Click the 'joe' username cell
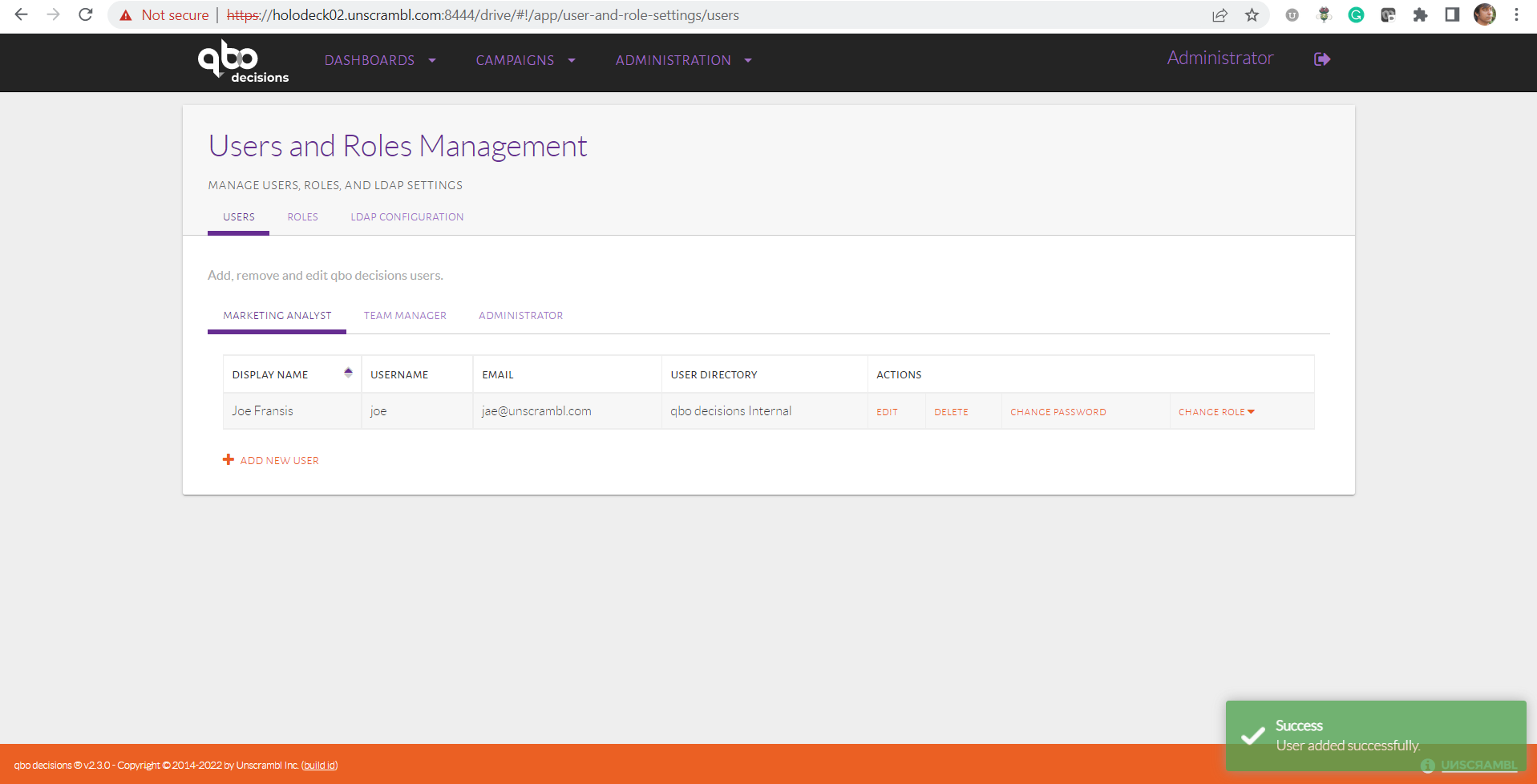The height and width of the screenshot is (784, 1537). tap(417, 411)
